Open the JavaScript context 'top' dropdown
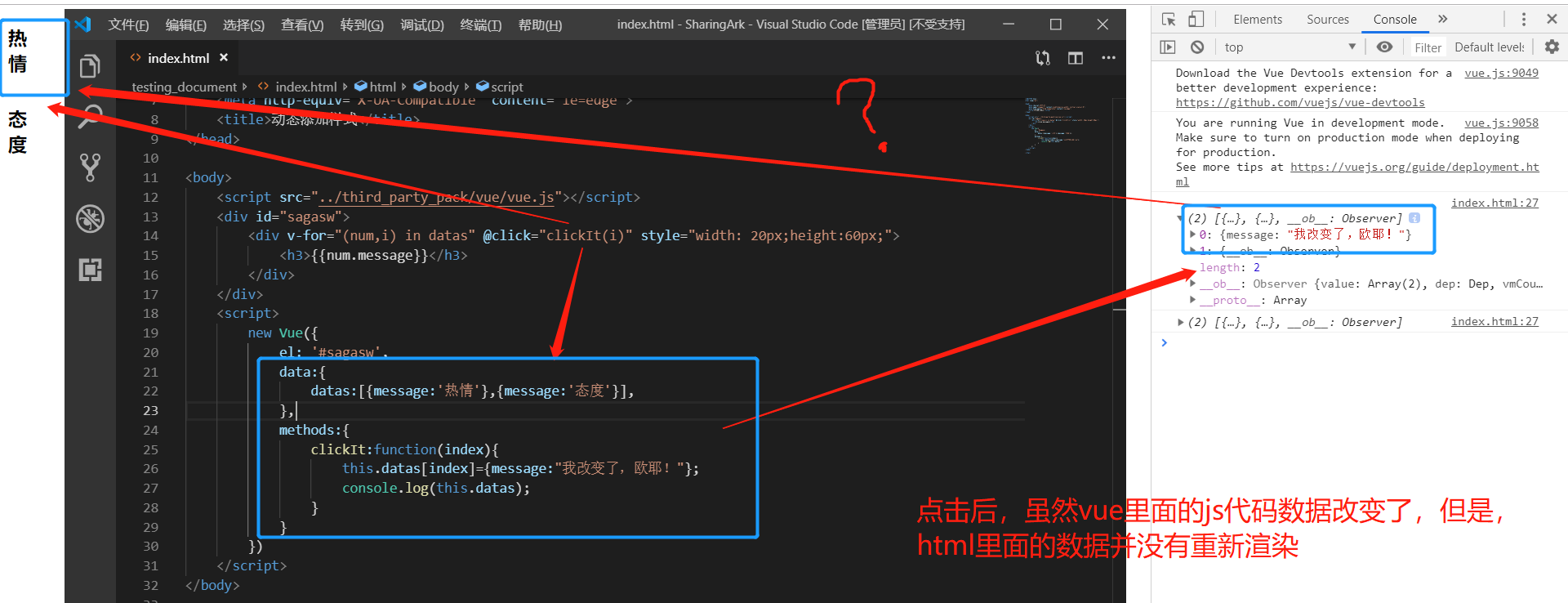The height and width of the screenshot is (603, 1568). 1290,47
